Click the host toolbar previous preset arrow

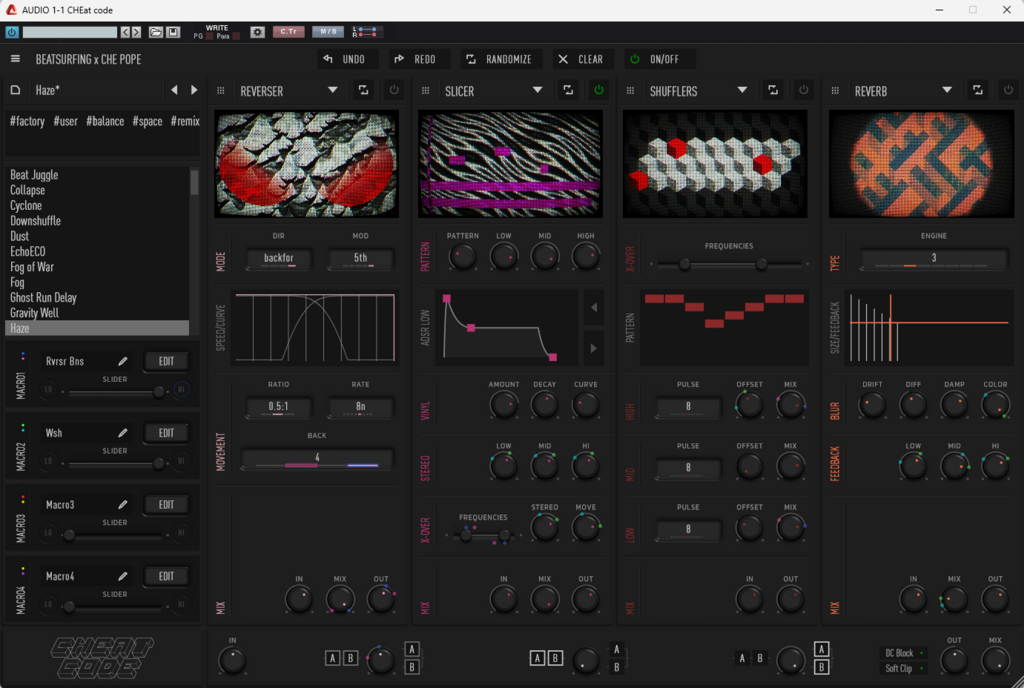pos(125,32)
